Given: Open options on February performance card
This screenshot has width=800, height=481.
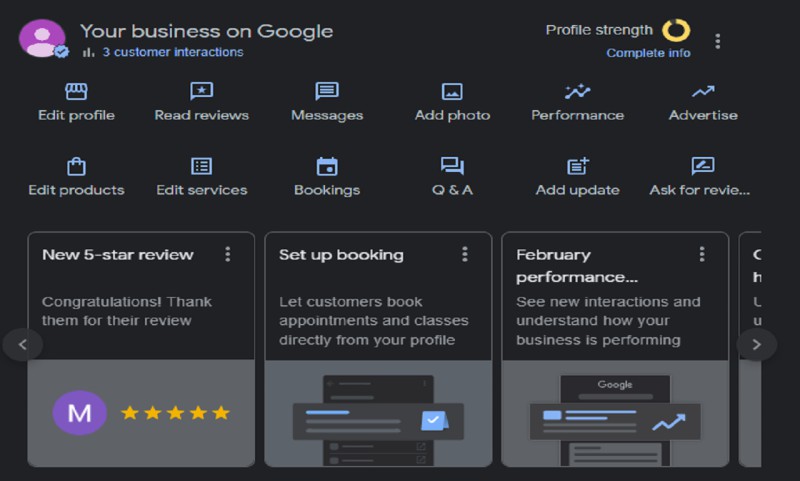Looking at the screenshot, I should (x=702, y=254).
